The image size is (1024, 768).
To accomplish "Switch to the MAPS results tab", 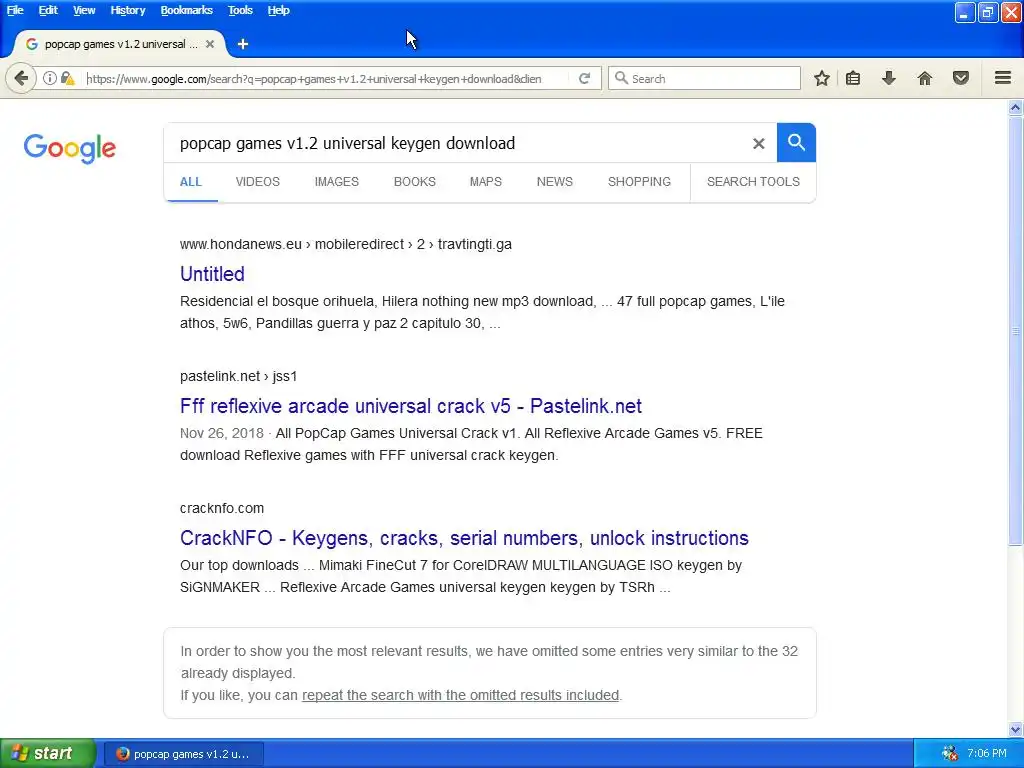I will tap(486, 182).
